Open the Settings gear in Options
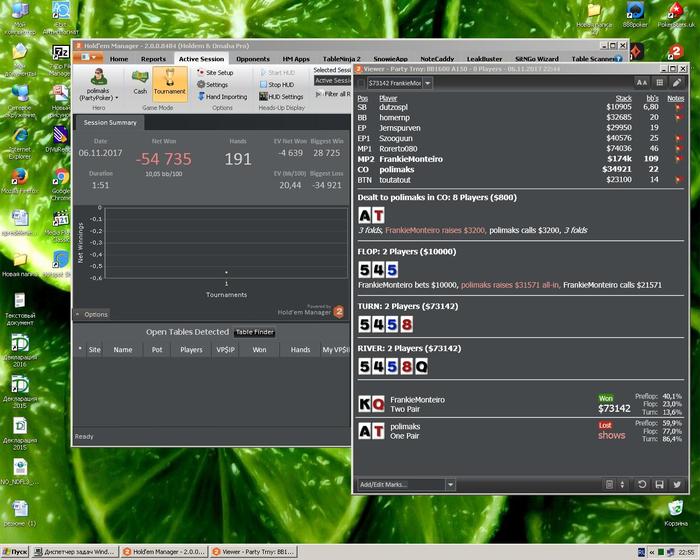The height and width of the screenshot is (560, 700). (x=213, y=84)
